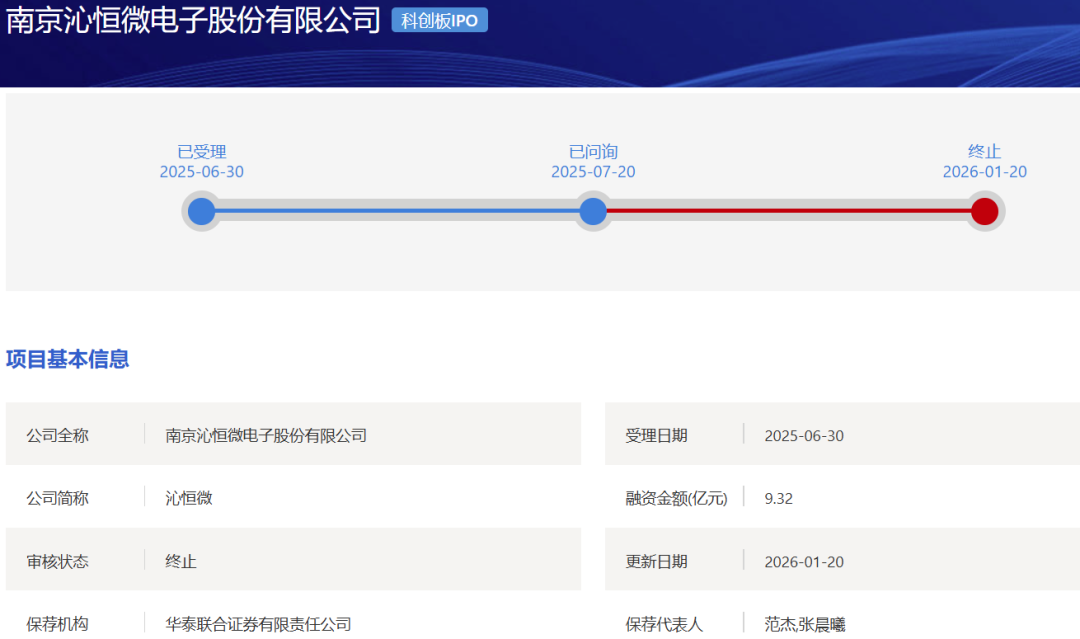Click the 保荐机构 field label
Image resolution: width=1080 pixels, height=639 pixels.
(58, 624)
